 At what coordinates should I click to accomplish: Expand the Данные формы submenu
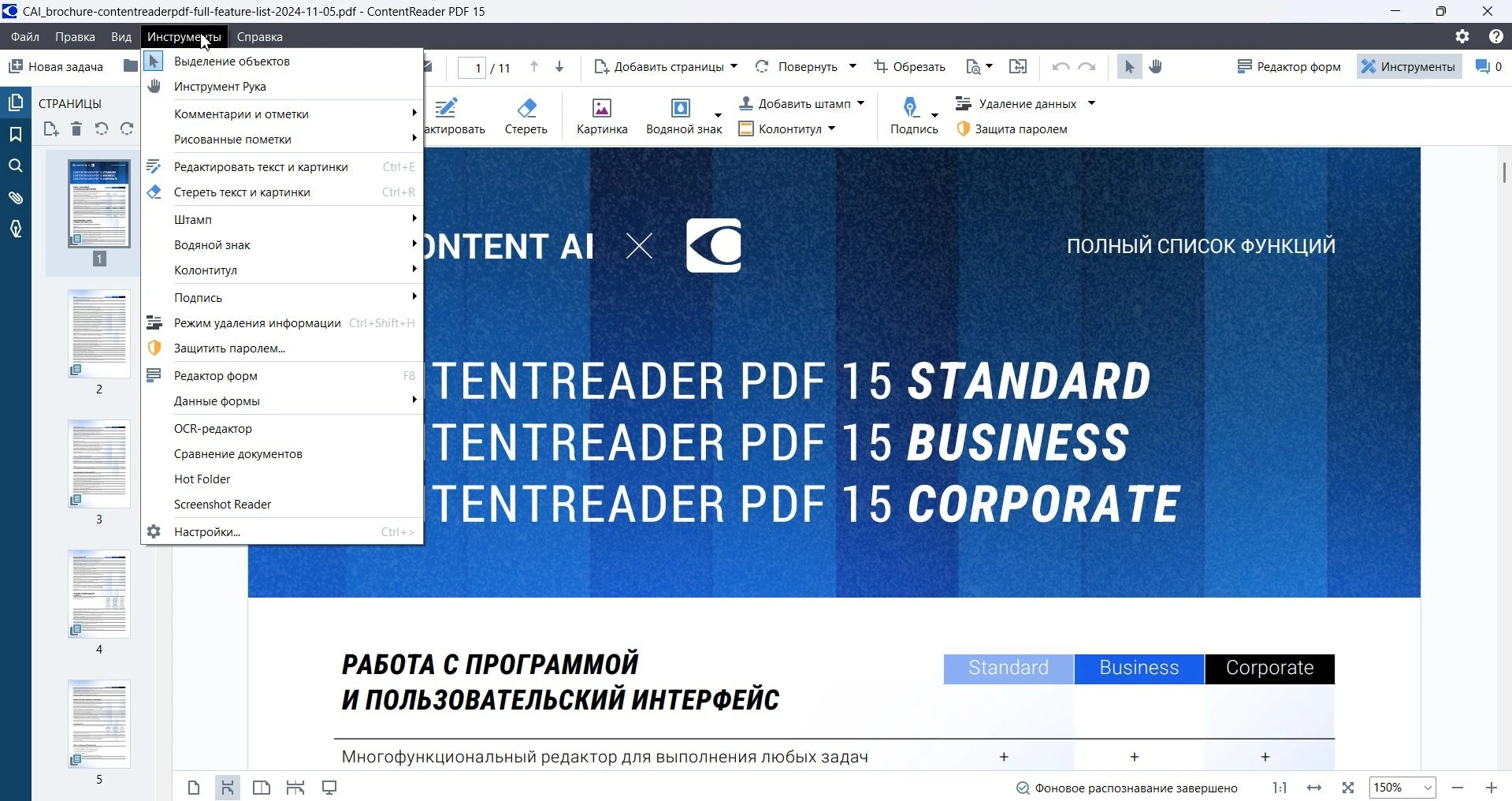tap(282, 400)
